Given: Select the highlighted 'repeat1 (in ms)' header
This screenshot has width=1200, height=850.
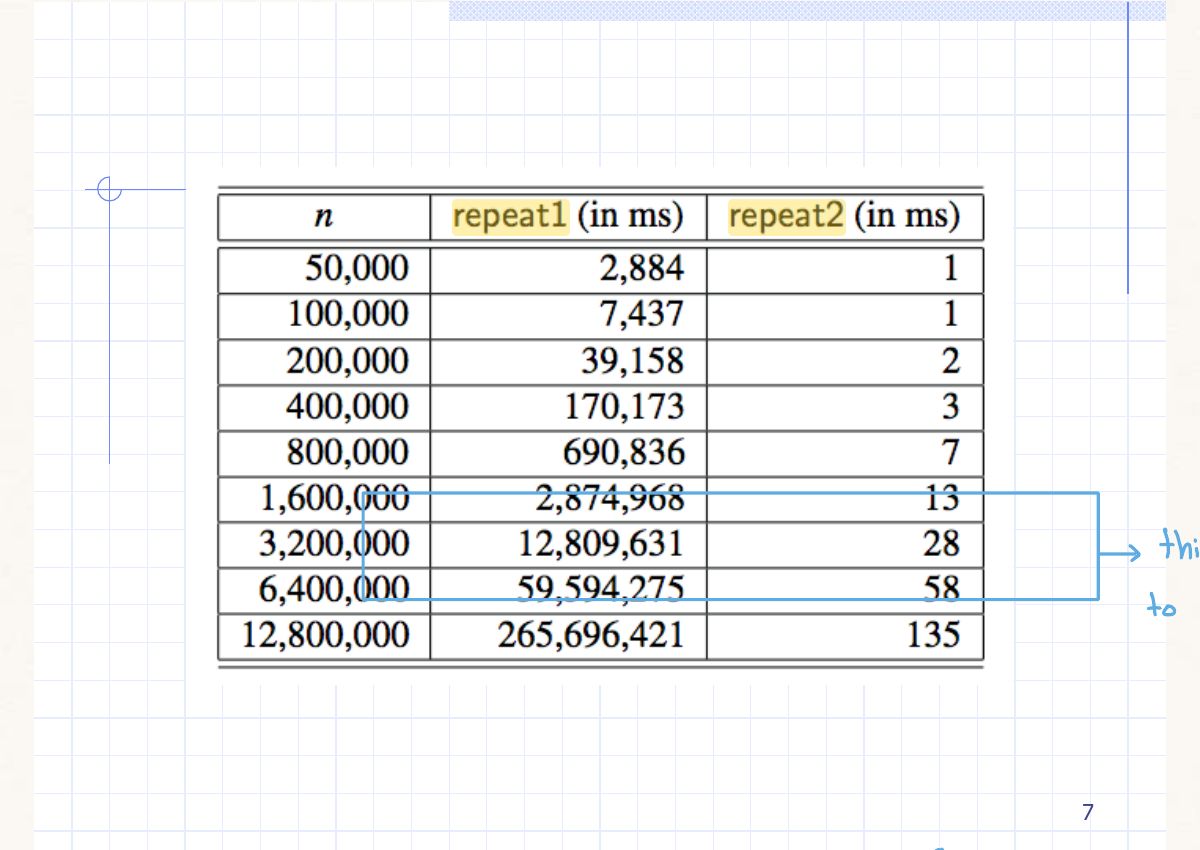Looking at the screenshot, I should point(568,217).
